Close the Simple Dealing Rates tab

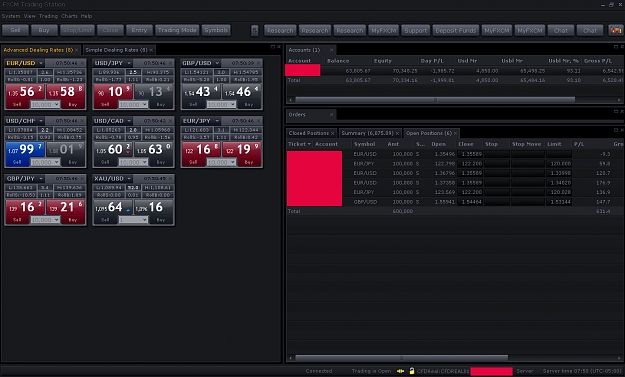(151, 50)
